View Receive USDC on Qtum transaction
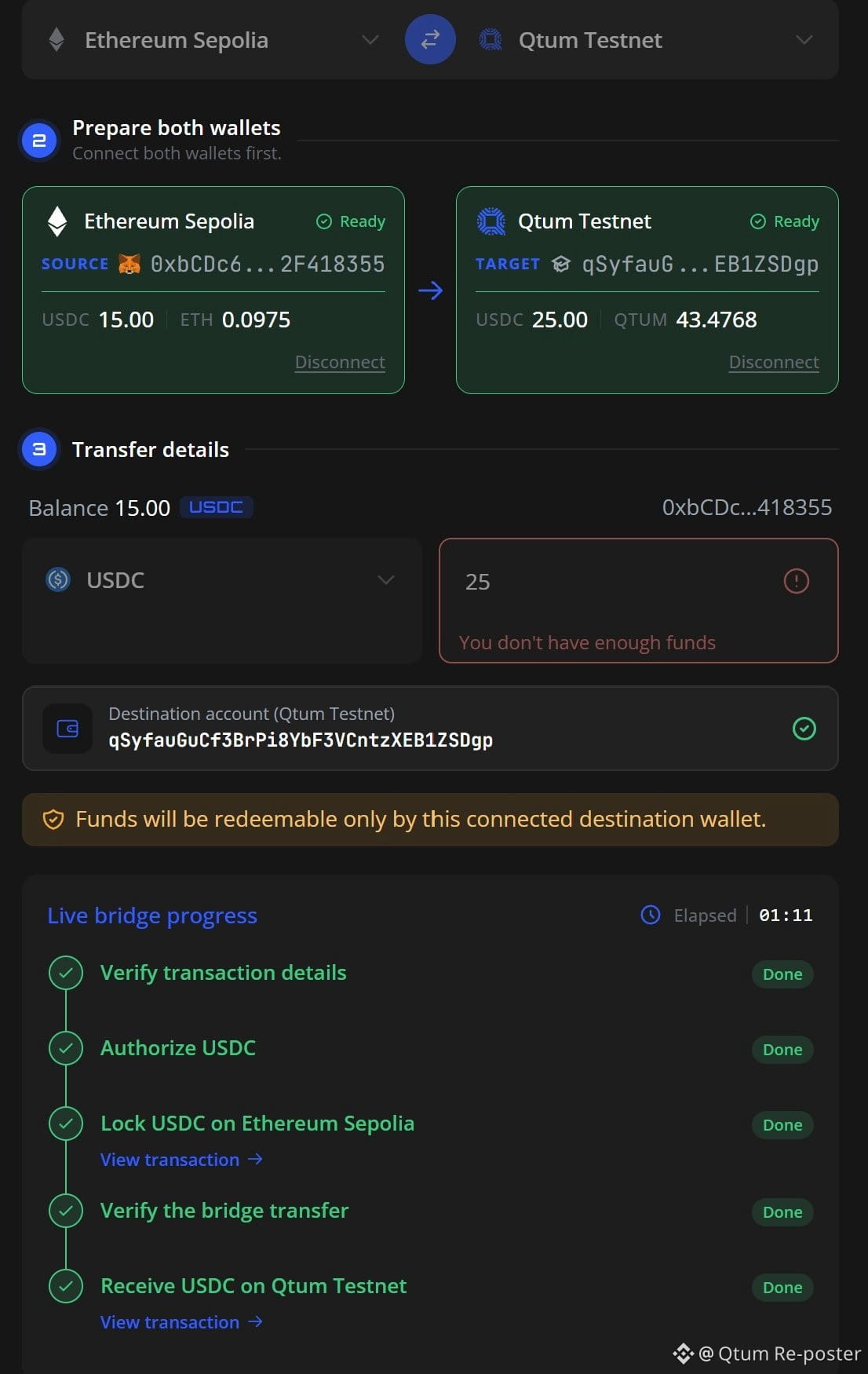 181,1322
